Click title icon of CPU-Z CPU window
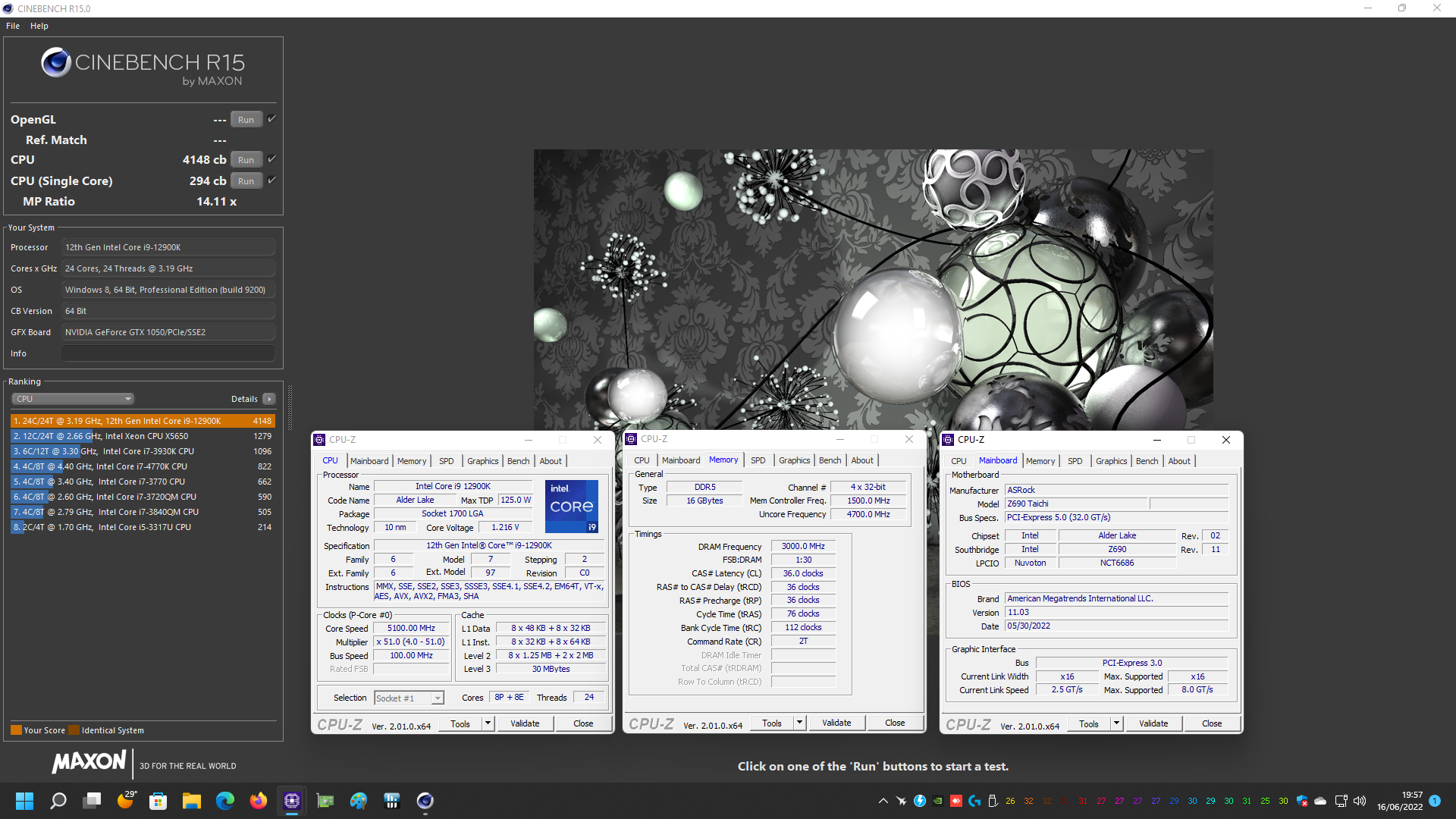1456x819 pixels. pos(319,440)
